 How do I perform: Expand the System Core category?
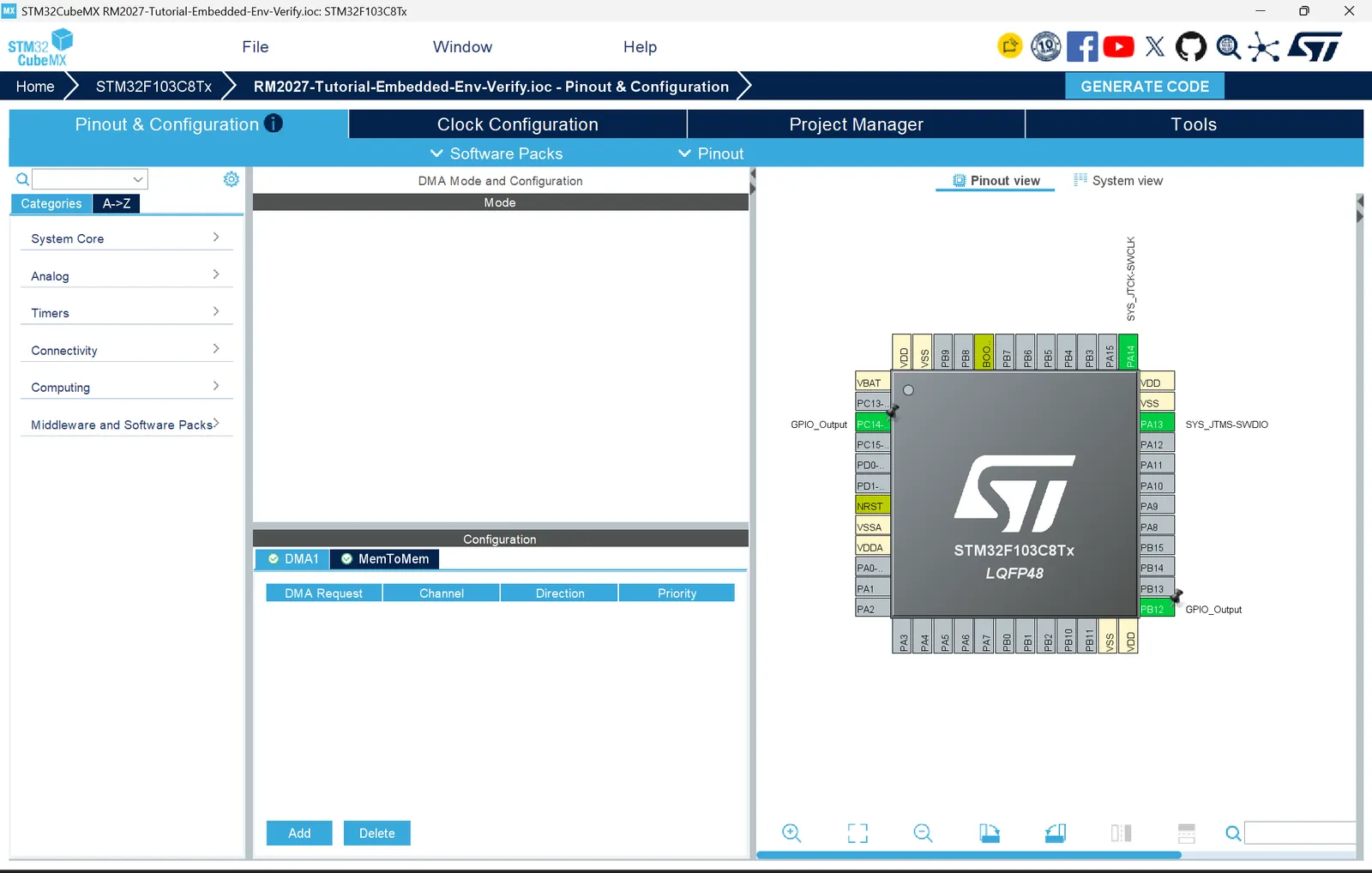pos(126,238)
